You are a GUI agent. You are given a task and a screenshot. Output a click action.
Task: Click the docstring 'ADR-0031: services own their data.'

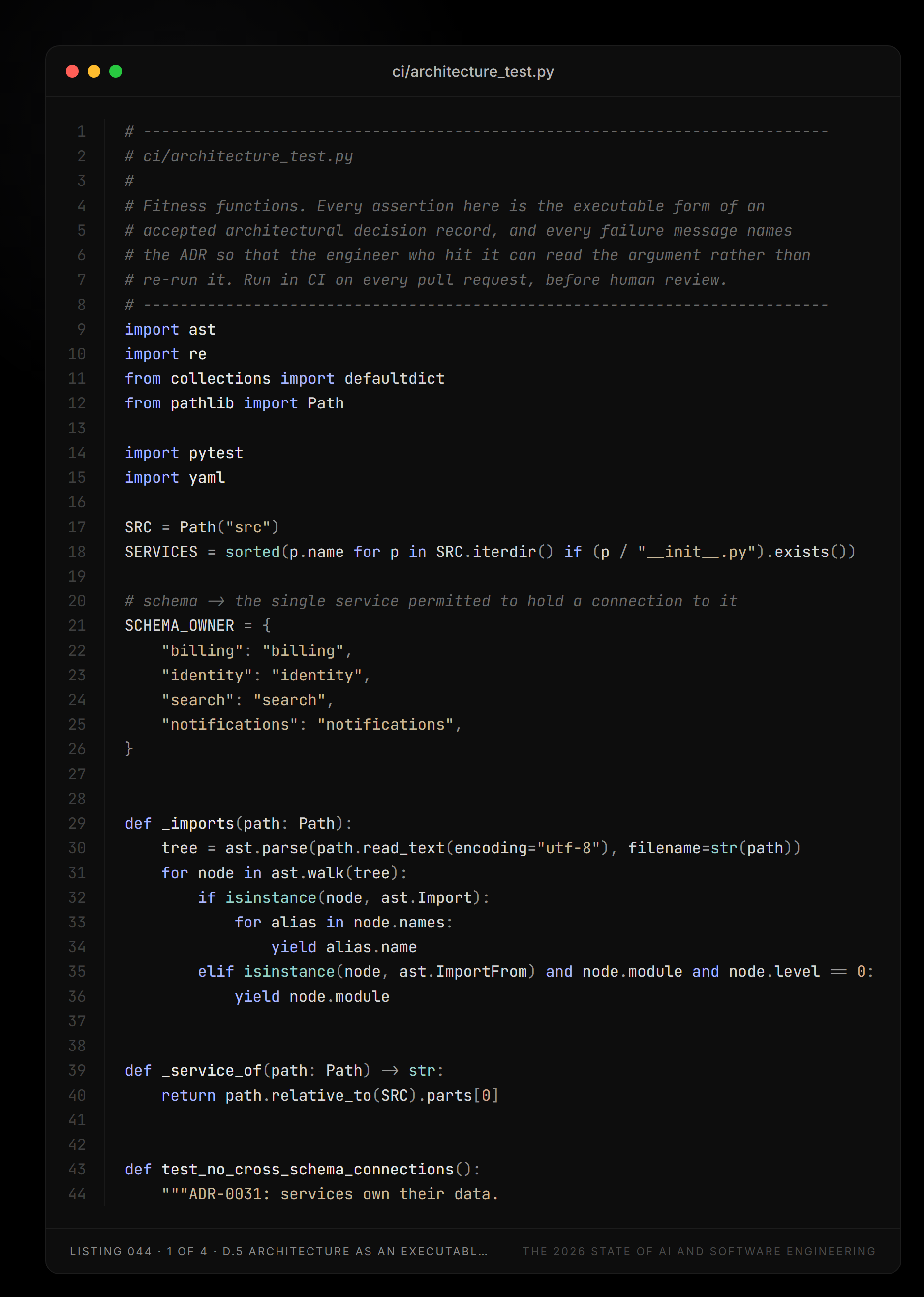click(x=343, y=1194)
